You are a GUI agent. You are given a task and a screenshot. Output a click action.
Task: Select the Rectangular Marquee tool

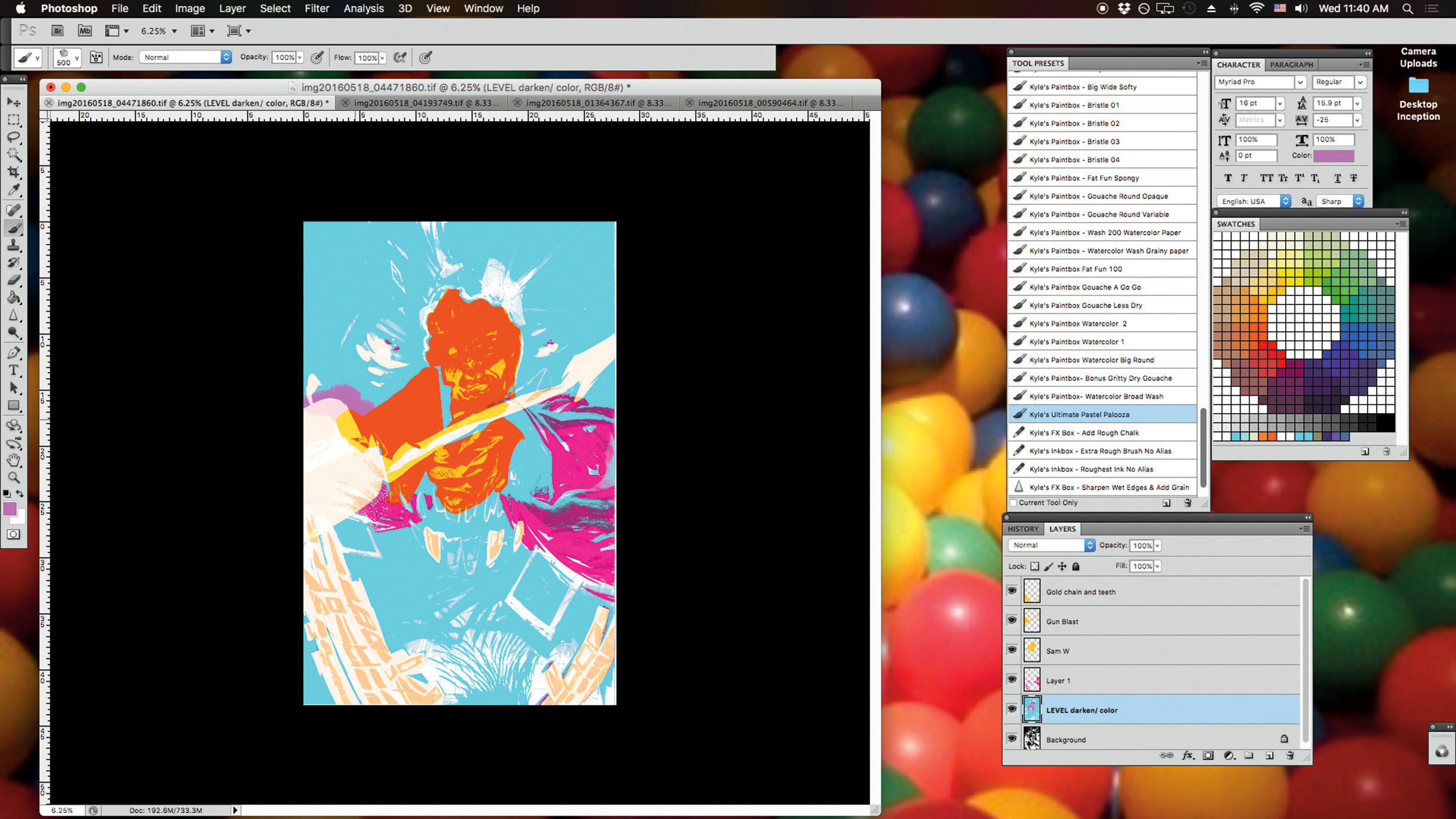14,120
